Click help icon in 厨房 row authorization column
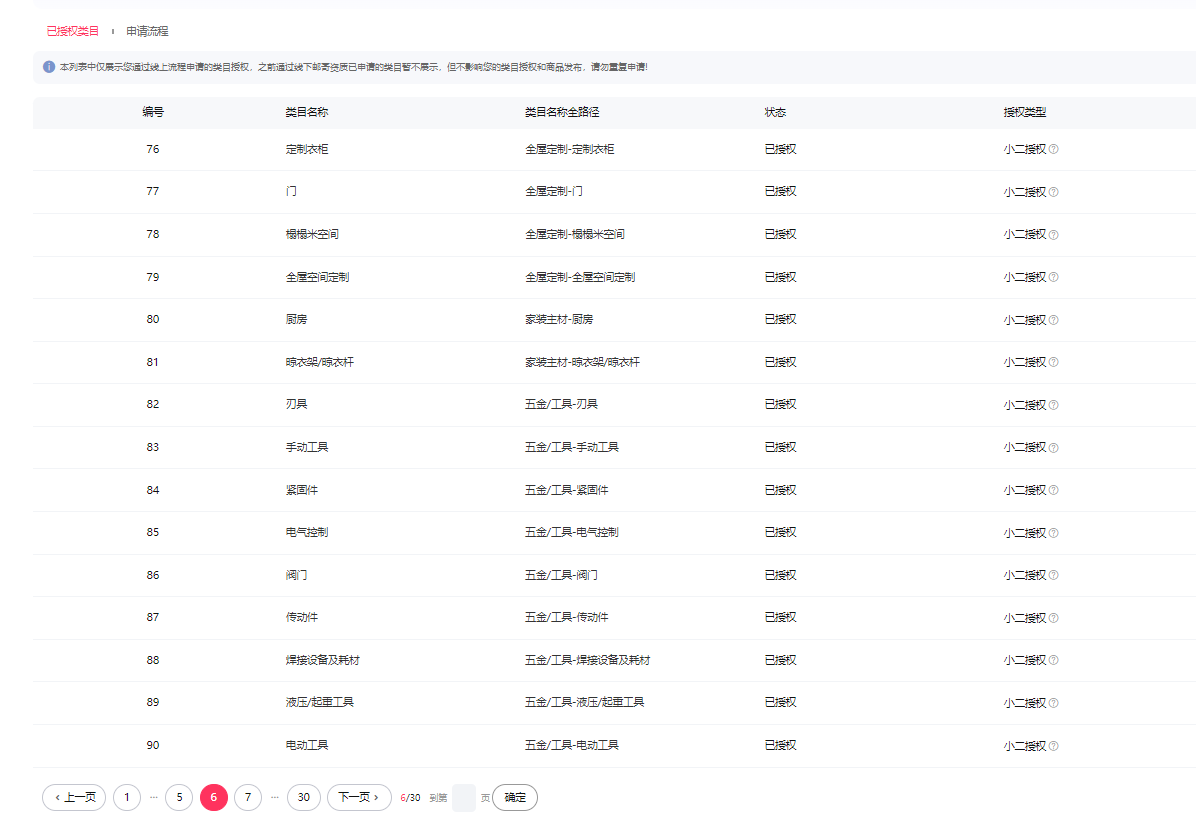The image size is (1196, 818). click(x=1053, y=320)
